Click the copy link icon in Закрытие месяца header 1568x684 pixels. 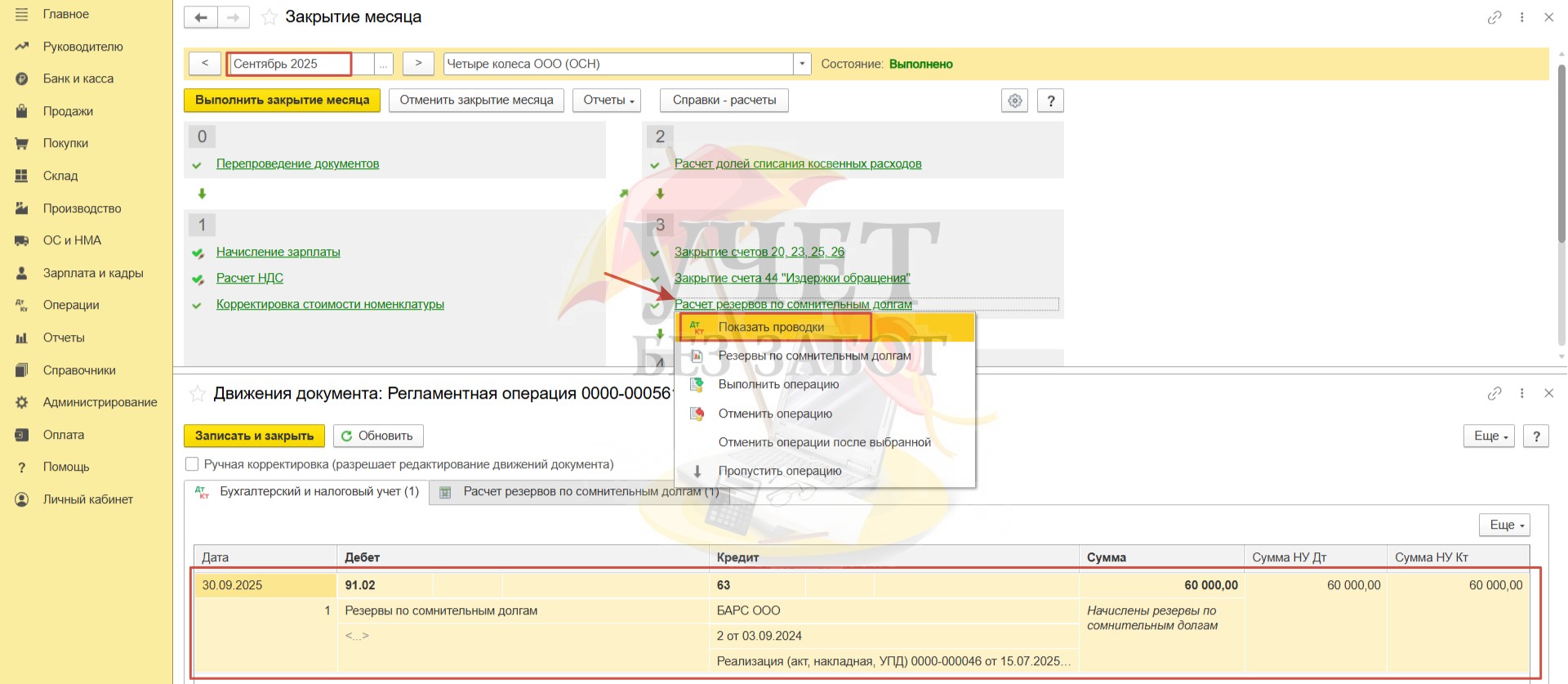tap(1494, 17)
